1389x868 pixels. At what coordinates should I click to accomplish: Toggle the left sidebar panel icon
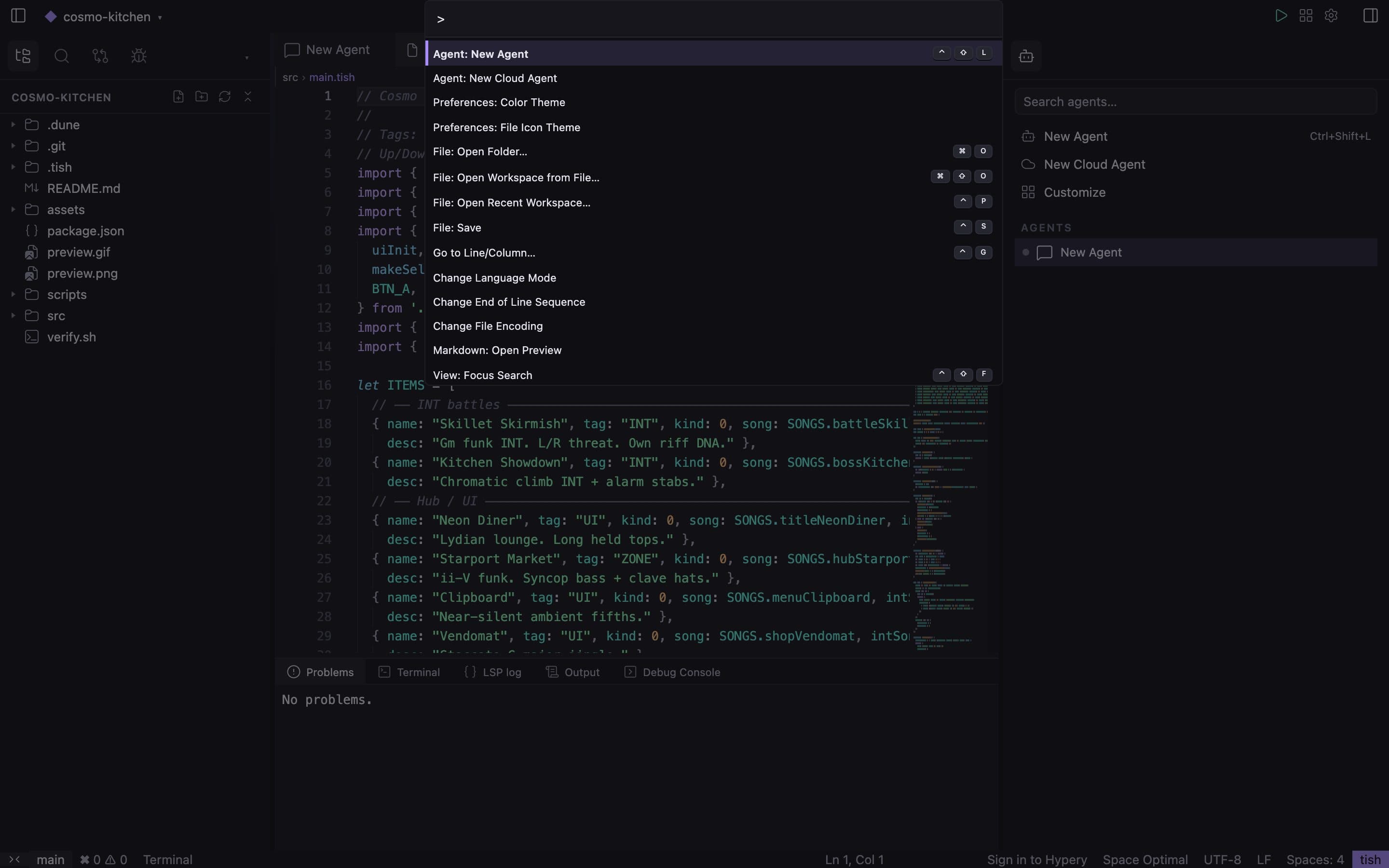pos(18,15)
